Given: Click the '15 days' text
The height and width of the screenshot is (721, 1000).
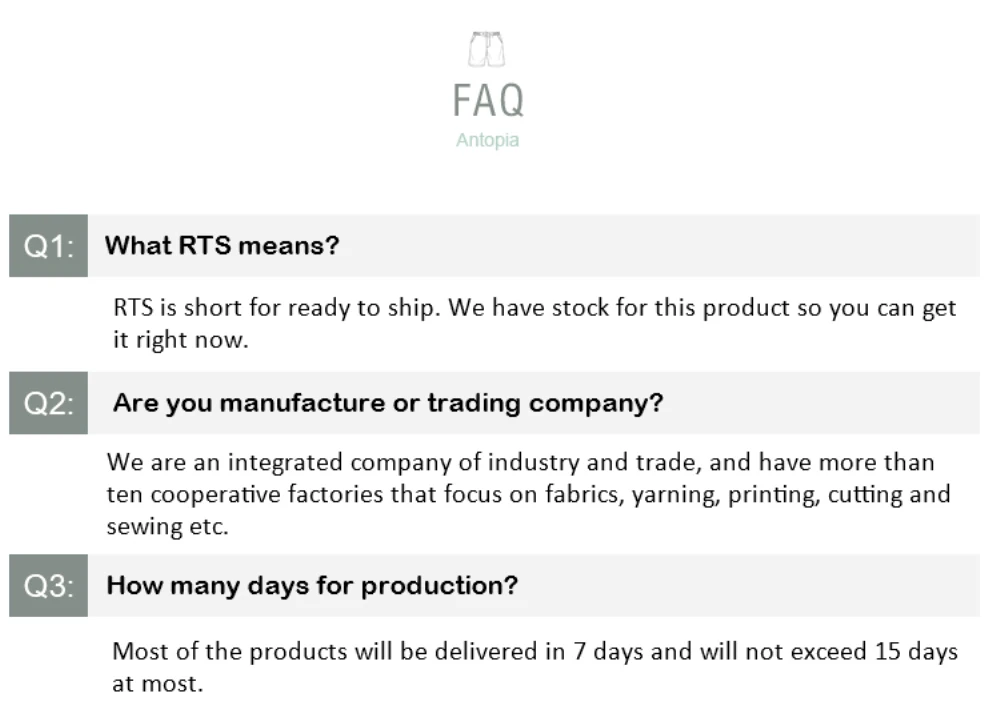Looking at the screenshot, I should [916, 652].
